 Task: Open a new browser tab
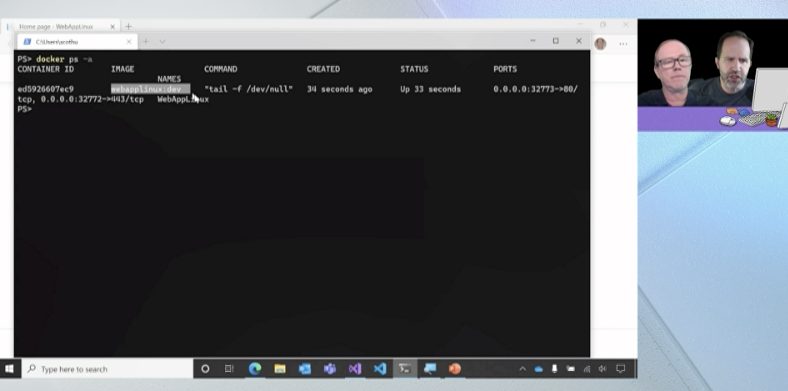pyautogui.click(x=128, y=26)
